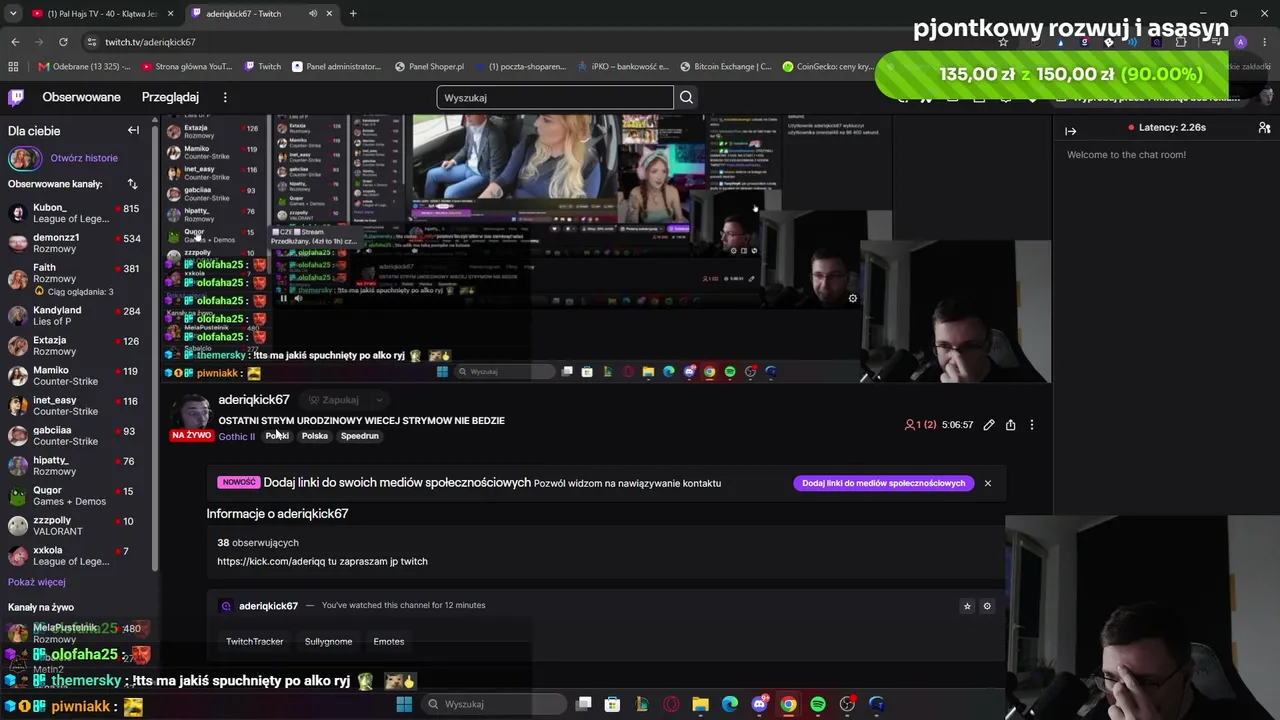Screen dimensions: 1280x720
Task: Go back in browser history
Action: (x=15, y=42)
